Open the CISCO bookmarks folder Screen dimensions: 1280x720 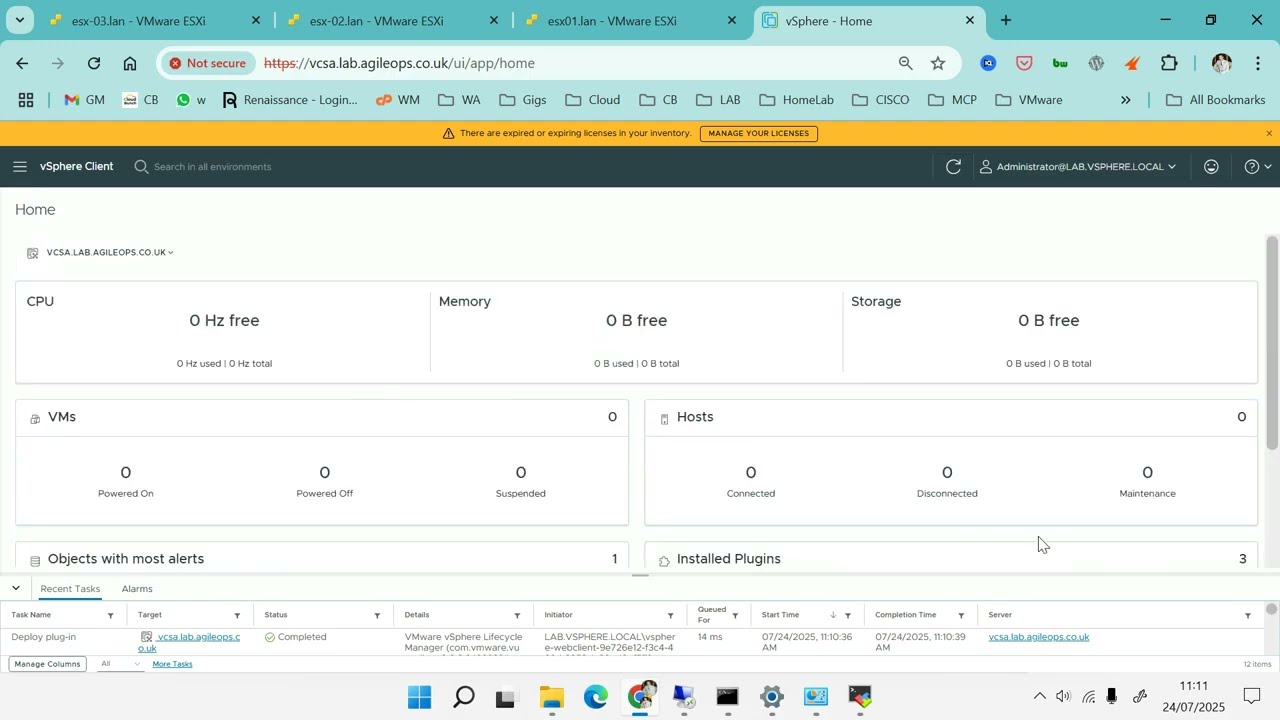881,100
